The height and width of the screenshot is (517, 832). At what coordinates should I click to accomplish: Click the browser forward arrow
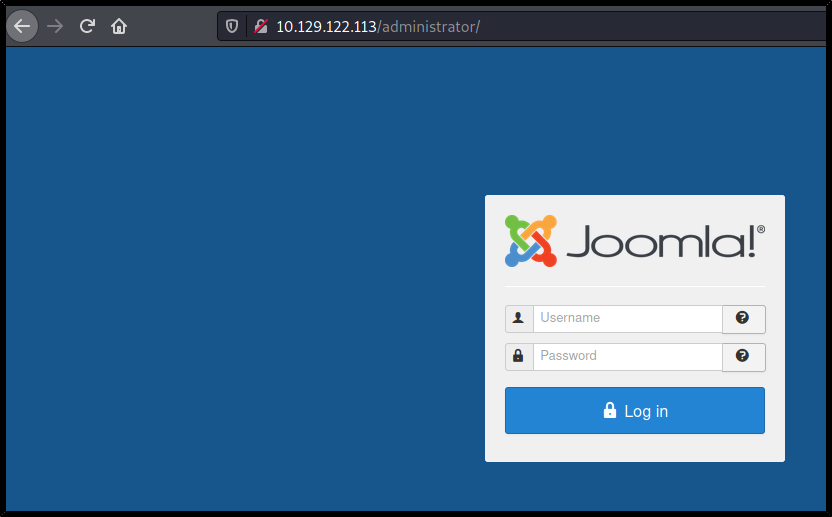(x=55, y=26)
